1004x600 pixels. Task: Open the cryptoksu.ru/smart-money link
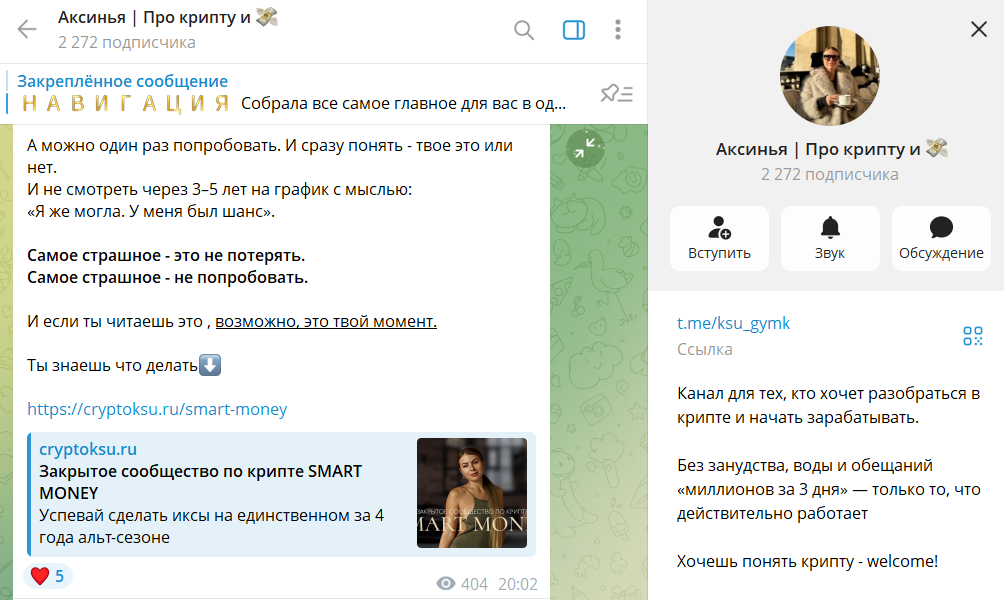tap(157, 409)
